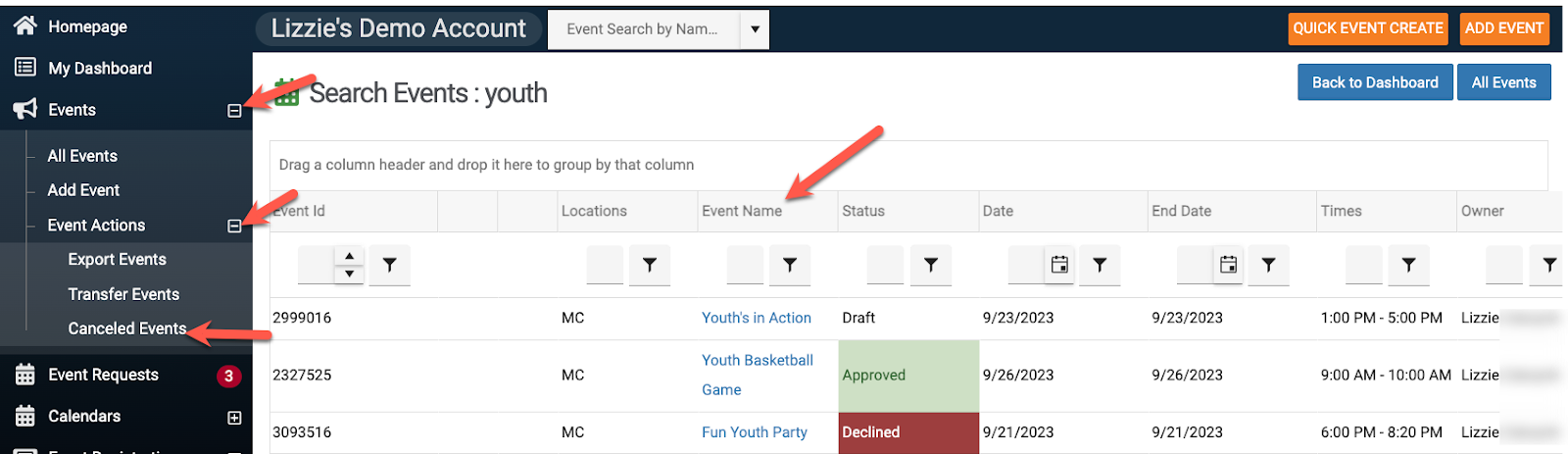
Task: Collapse the Event Actions submenu
Action: click(x=234, y=227)
